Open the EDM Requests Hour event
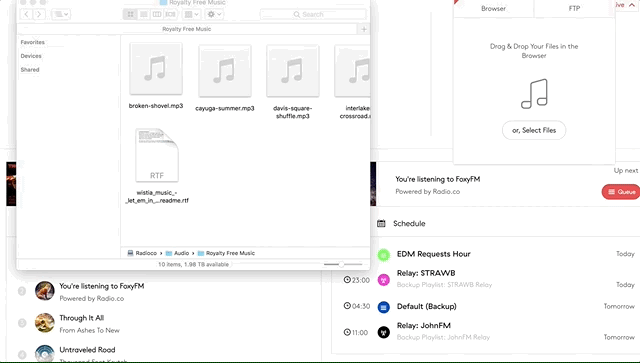This screenshot has width=640, height=363. 433,254
